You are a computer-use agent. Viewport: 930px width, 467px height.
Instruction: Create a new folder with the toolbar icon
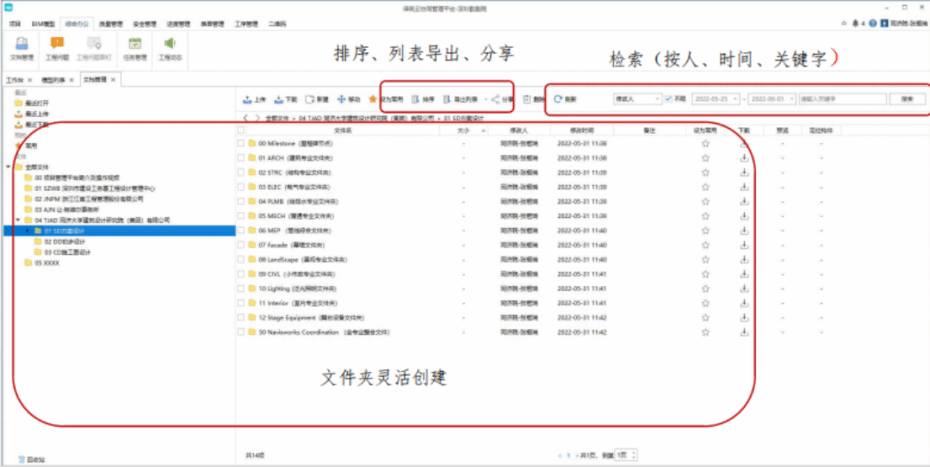310,100
